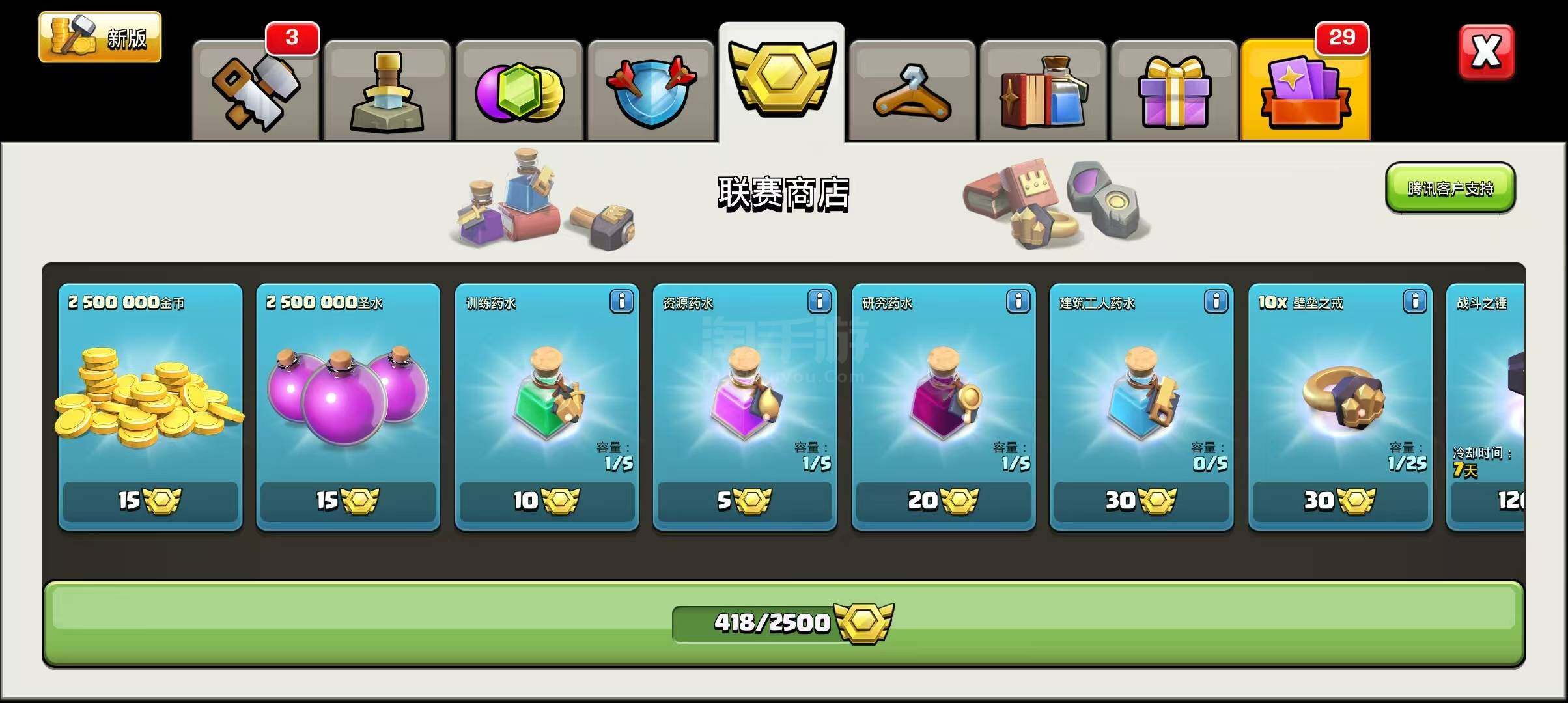The image size is (1568, 703).
Task: Open the clothes hanger skins tab
Action: (912, 91)
